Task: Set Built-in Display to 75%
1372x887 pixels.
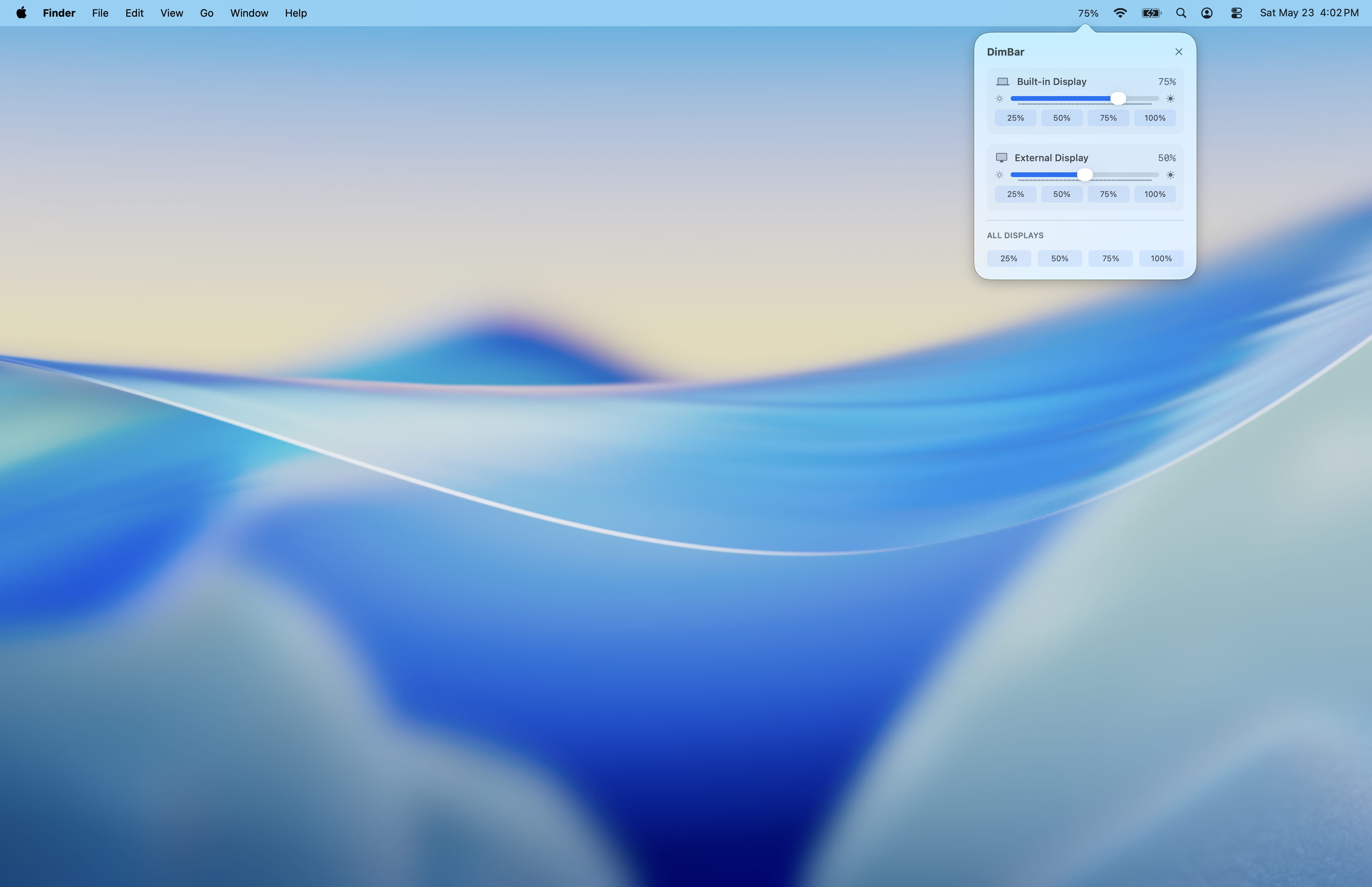Action: (1108, 118)
